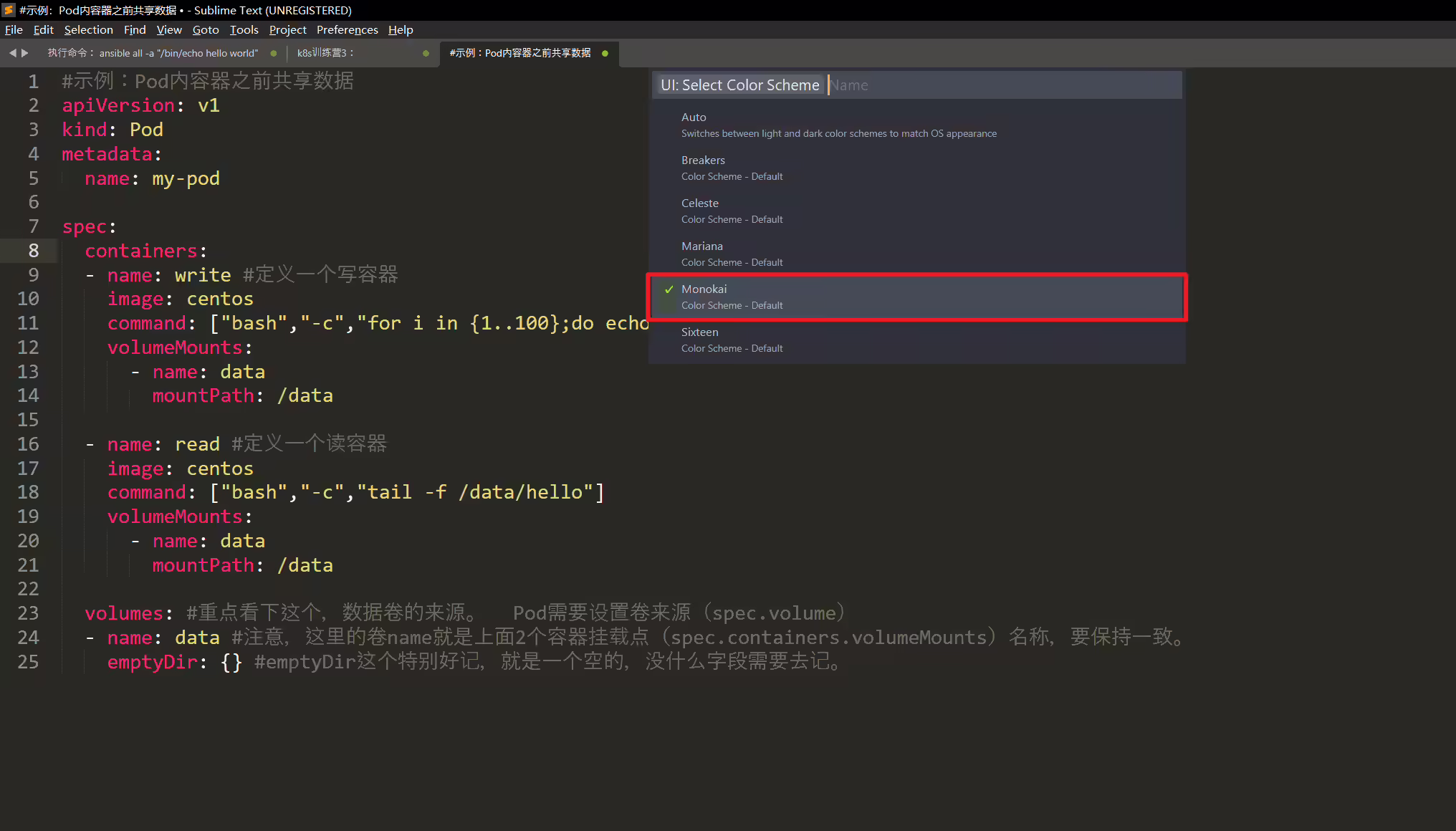Click unsaved dot on ansible command tab
Screen dimensions: 1456x831
click(x=274, y=53)
